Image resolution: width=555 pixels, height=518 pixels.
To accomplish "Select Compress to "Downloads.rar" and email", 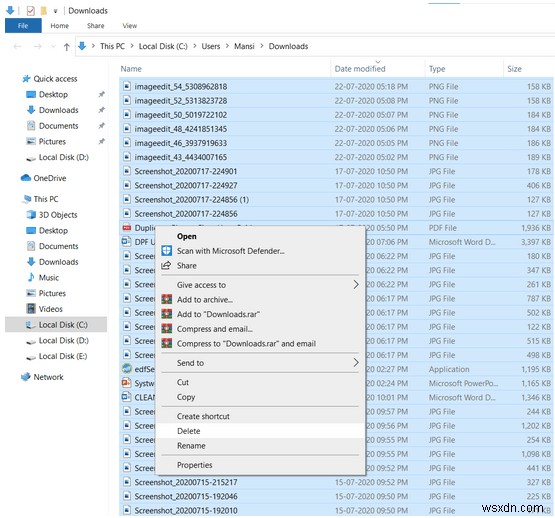I will (x=260, y=343).
